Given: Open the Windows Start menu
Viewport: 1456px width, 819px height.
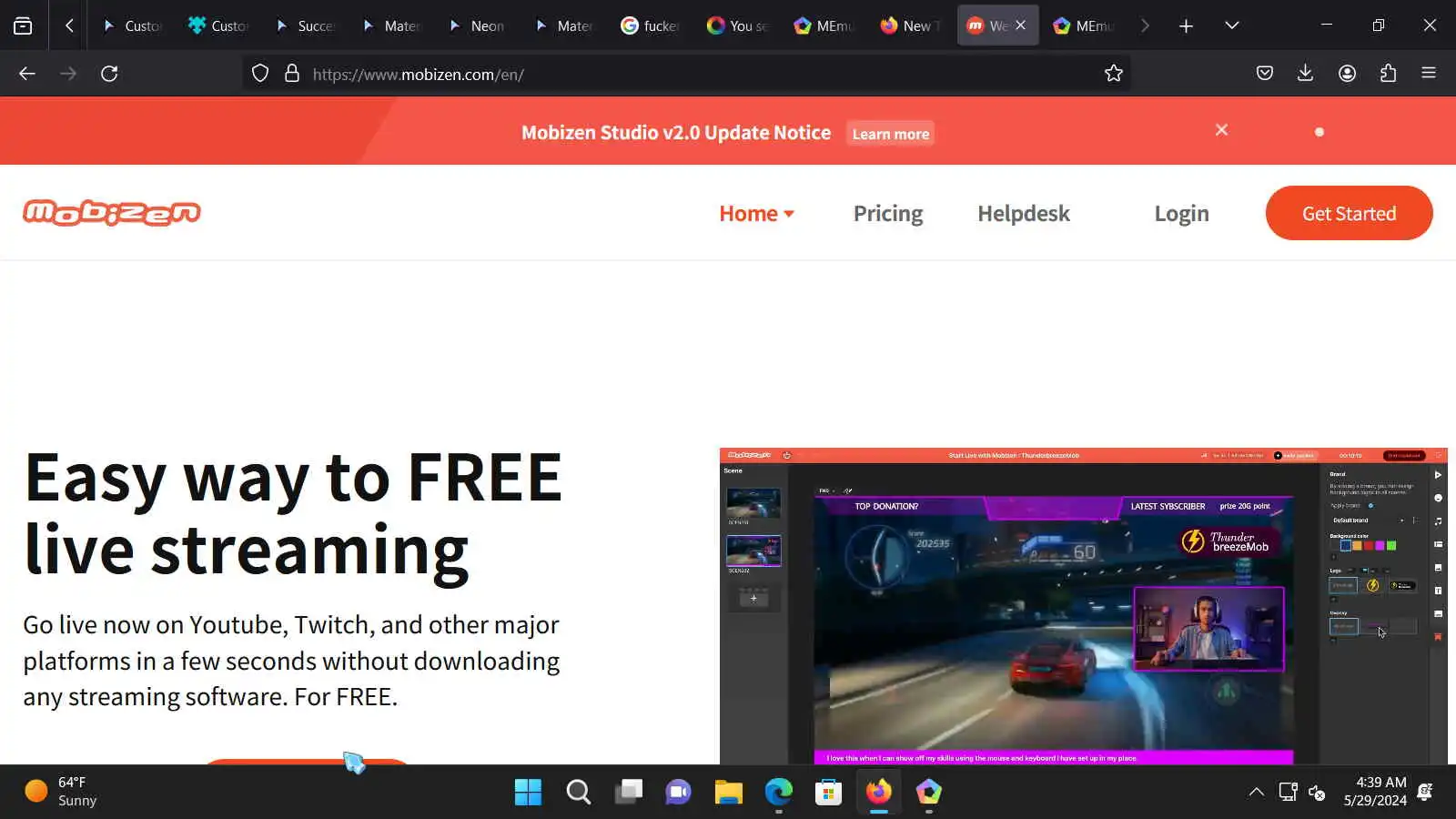Looking at the screenshot, I should 528,792.
